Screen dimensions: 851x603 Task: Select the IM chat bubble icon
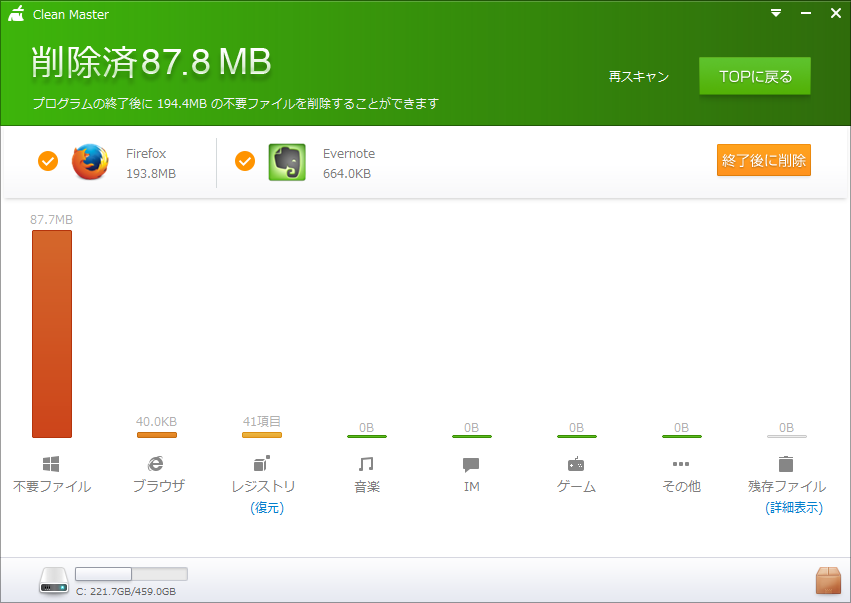point(471,464)
